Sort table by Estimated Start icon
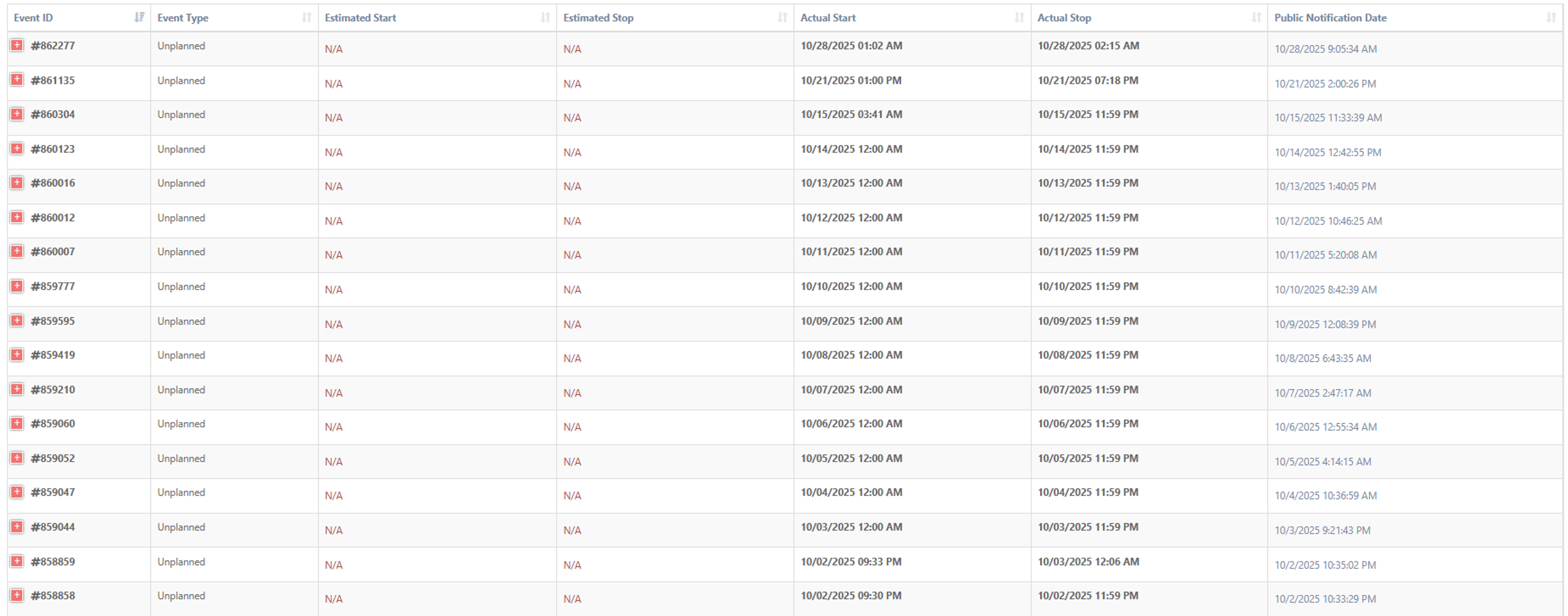This screenshot has height=616, width=1568. click(546, 17)
